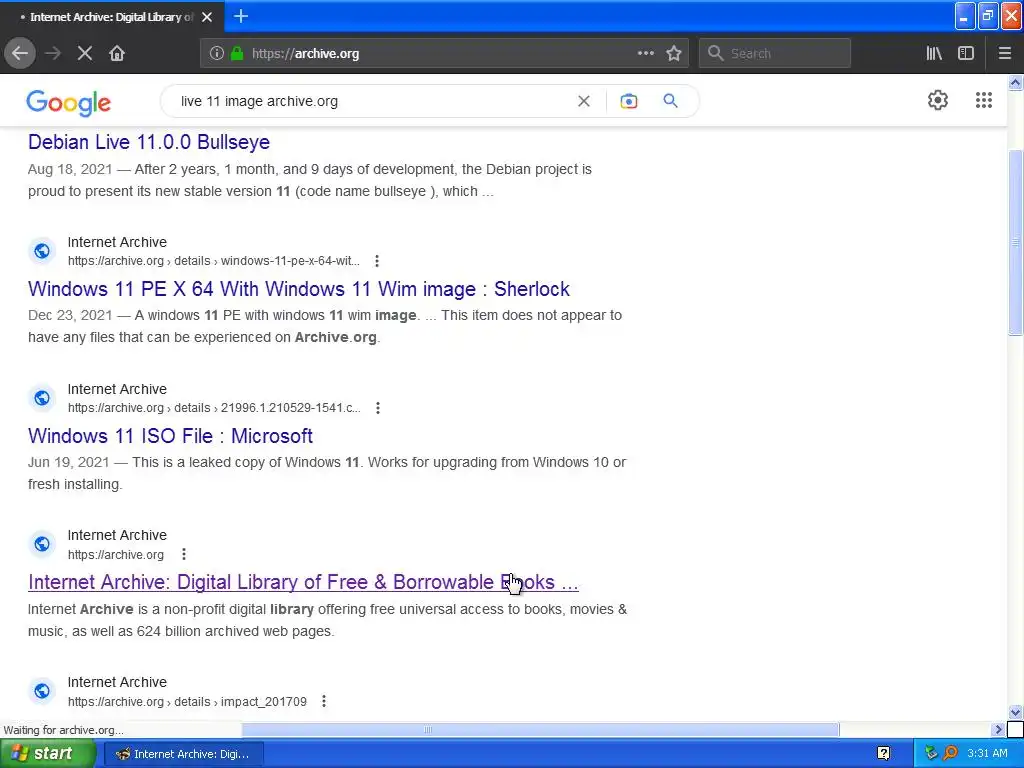Image resolution: width=1024 pixels, height=768 pixels.
Task: Go back with the browser back arrow
Action: coord(20,54)
